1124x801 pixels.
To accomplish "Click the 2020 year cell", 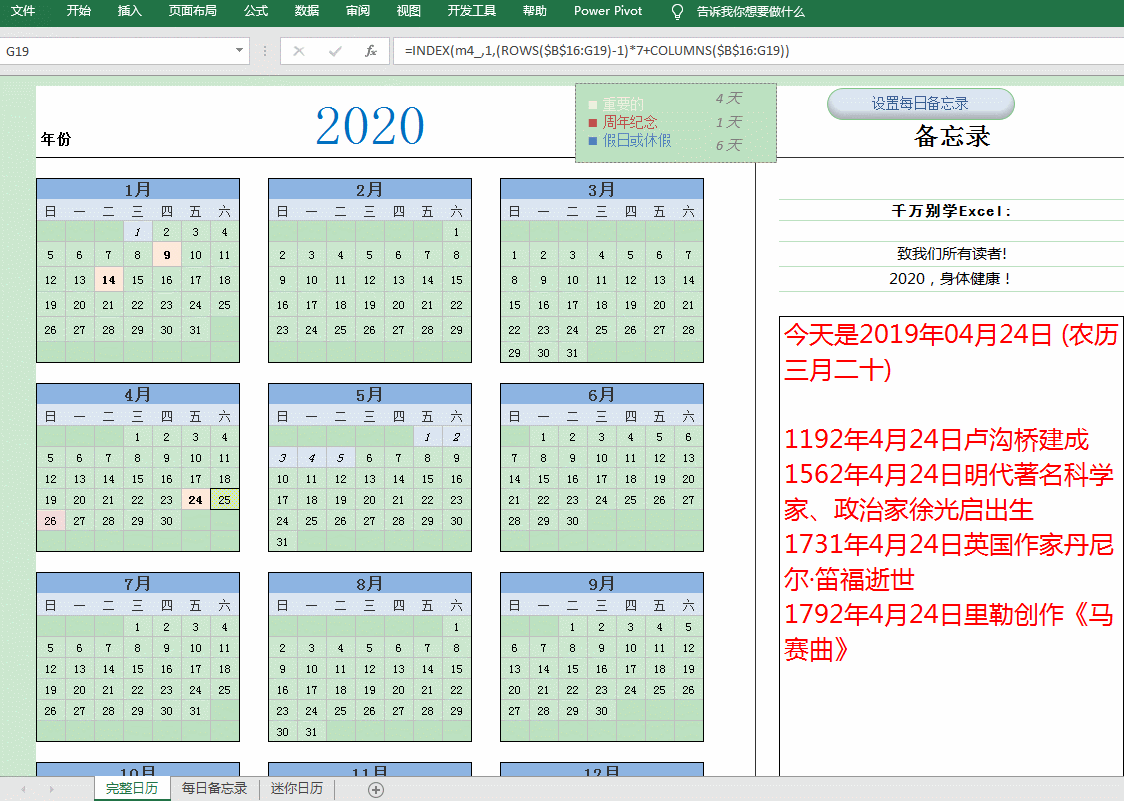I will (370, 125).
